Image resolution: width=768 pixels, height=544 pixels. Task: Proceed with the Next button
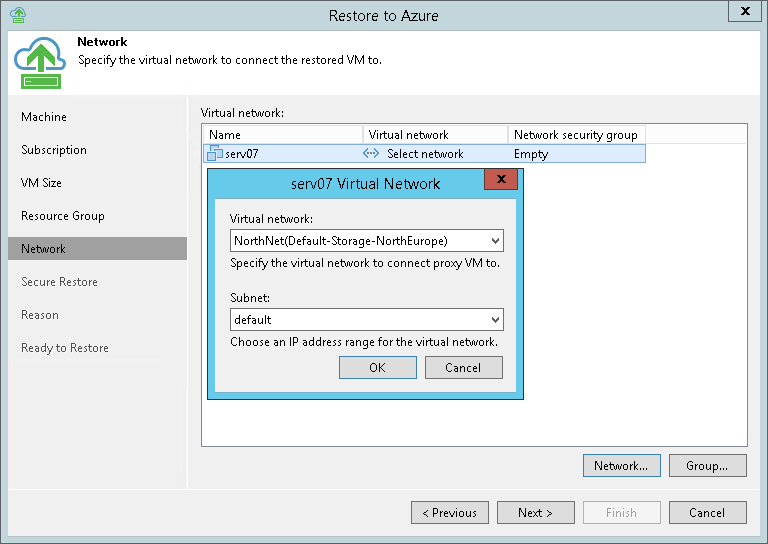point(535,513)
